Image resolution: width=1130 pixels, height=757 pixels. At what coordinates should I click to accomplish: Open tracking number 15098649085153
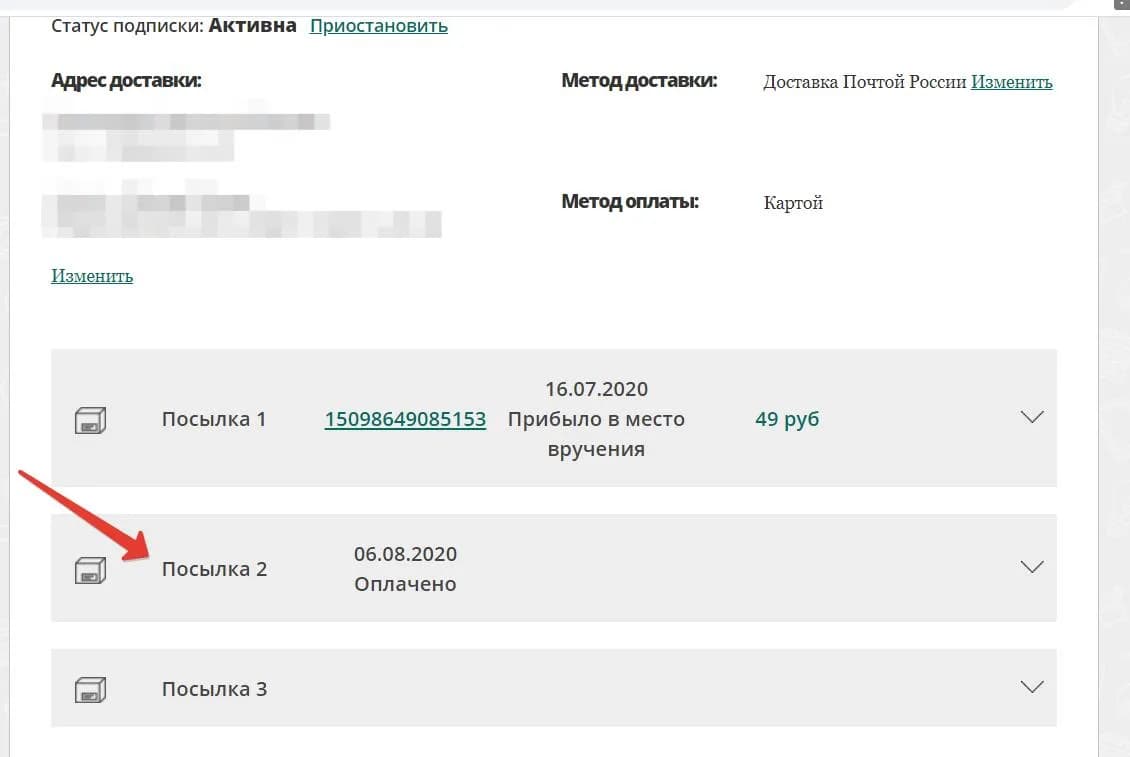[405, 420]
